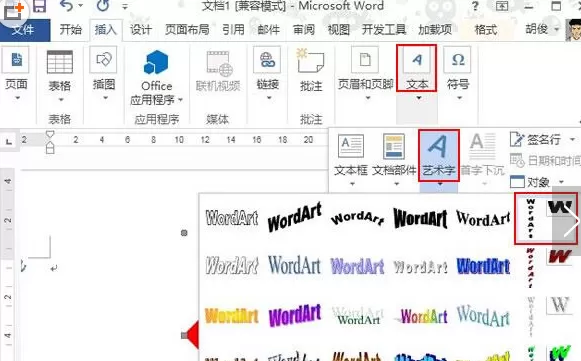
Task: Select the green shadowed WordArt style
Action: pyautogui.click(x=357, y=315)
